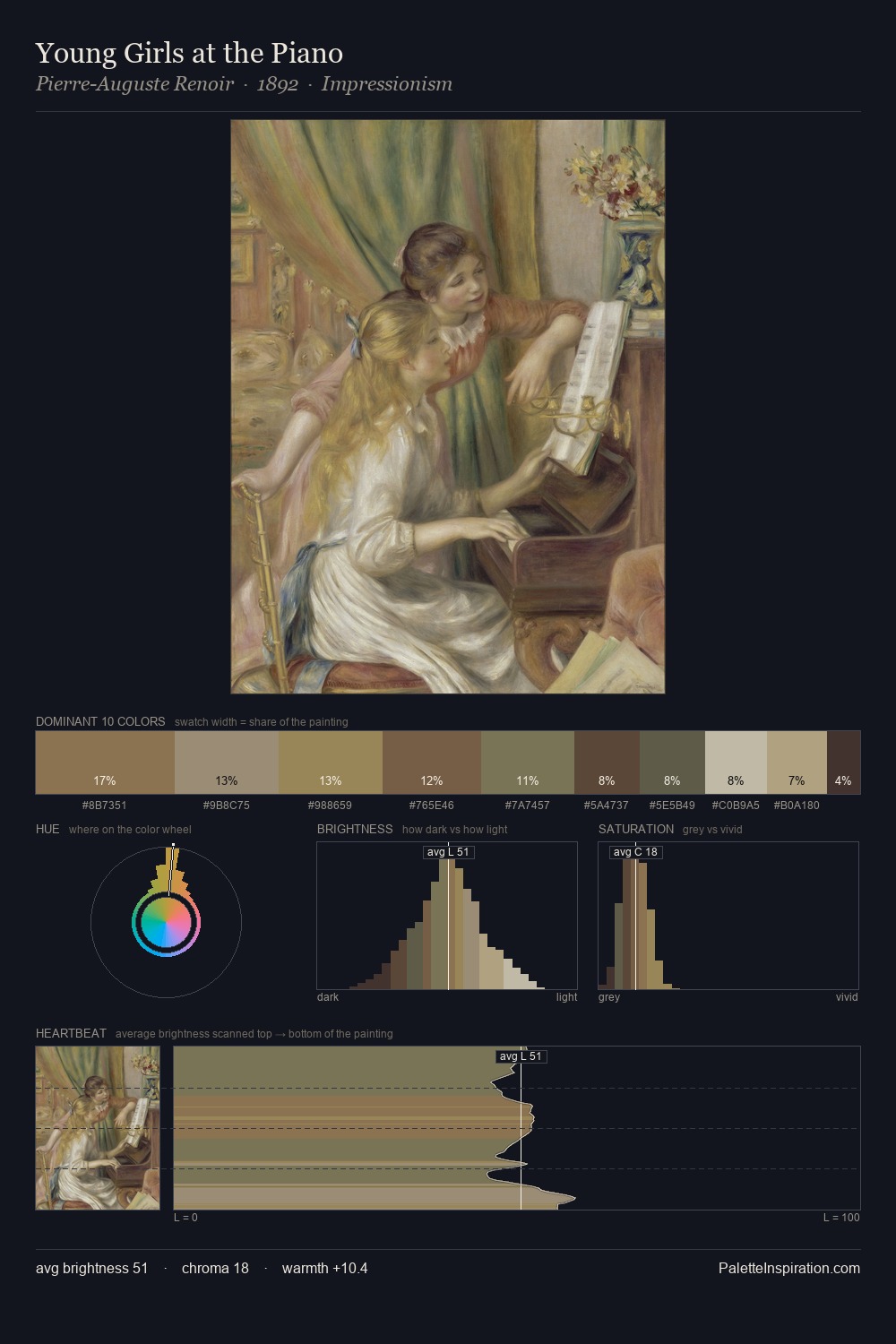Click the 'light' axis label
The image size is (896, 1344).
567,997
